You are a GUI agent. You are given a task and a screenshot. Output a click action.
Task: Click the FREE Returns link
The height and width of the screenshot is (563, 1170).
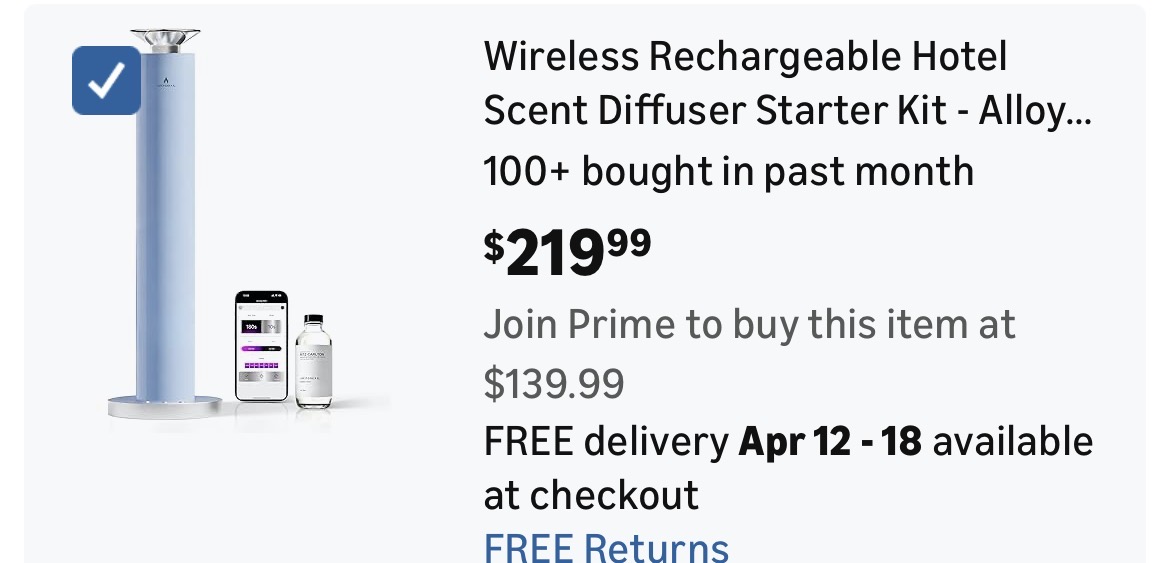[606, 548]
